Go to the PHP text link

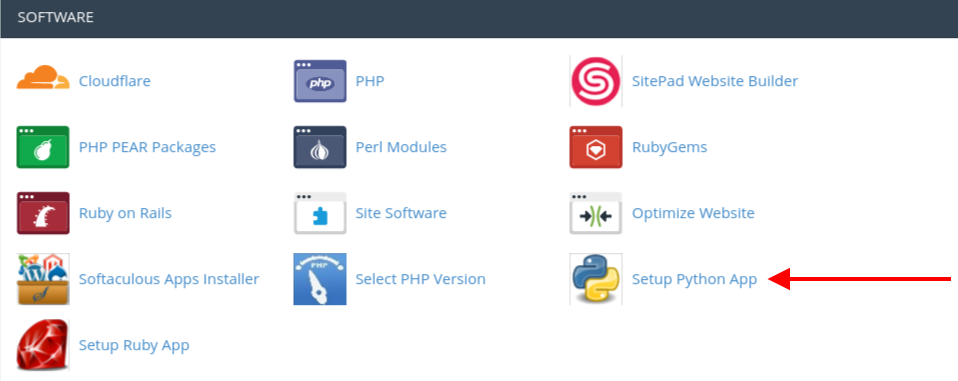370,81
